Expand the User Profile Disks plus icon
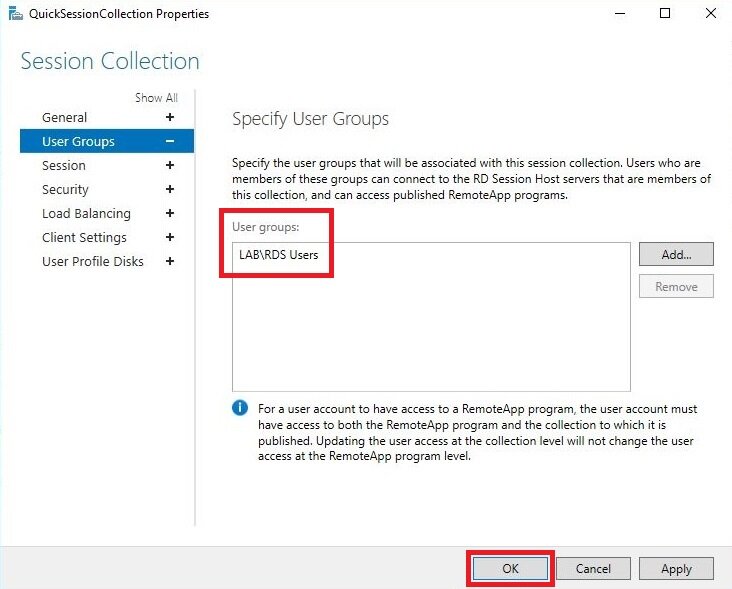Viewport: 732px width, 589px height. click(170, 261)
